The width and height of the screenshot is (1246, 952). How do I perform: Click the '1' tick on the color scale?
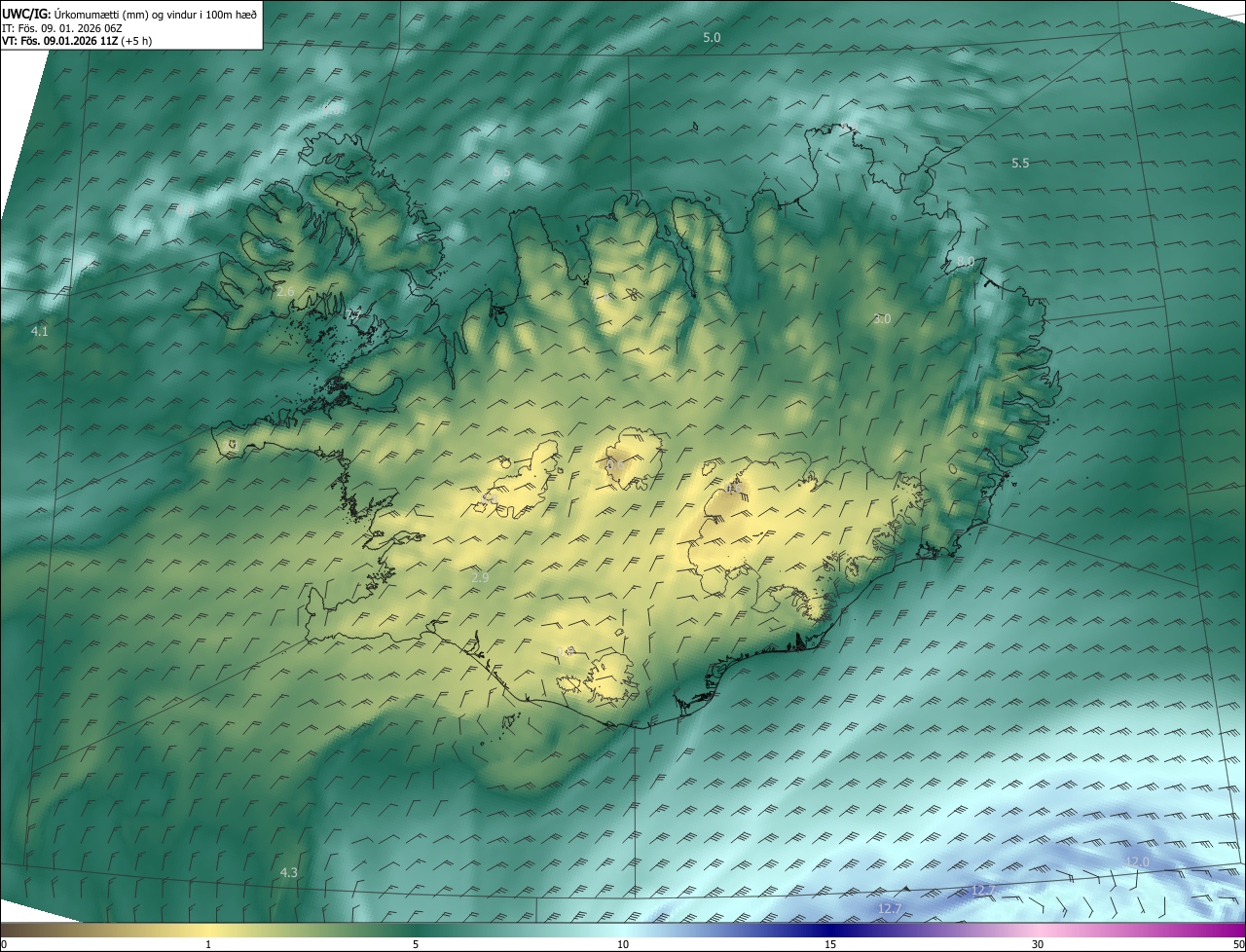pyautogui.click(x=208, y=944)
